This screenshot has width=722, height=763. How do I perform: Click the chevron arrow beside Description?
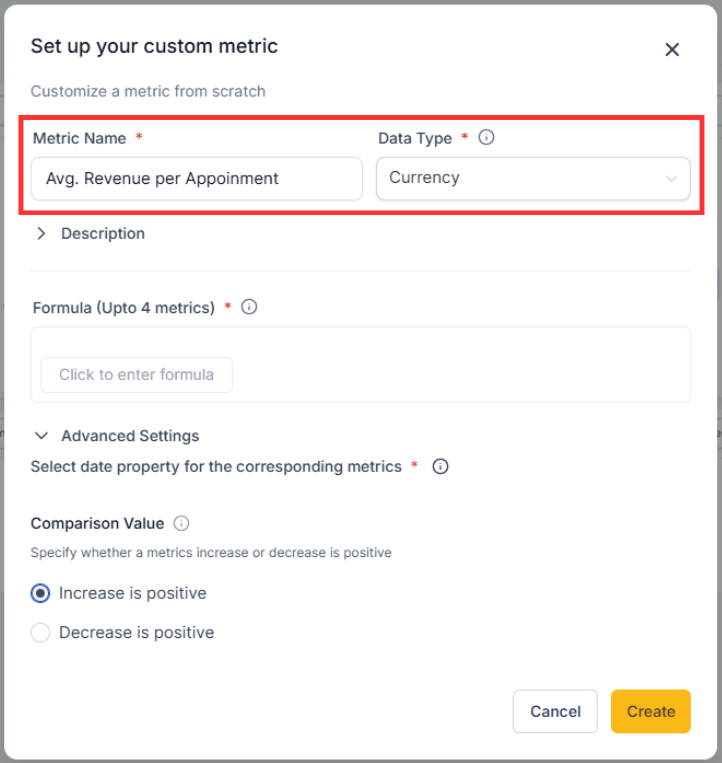click(x=41, y=233)
